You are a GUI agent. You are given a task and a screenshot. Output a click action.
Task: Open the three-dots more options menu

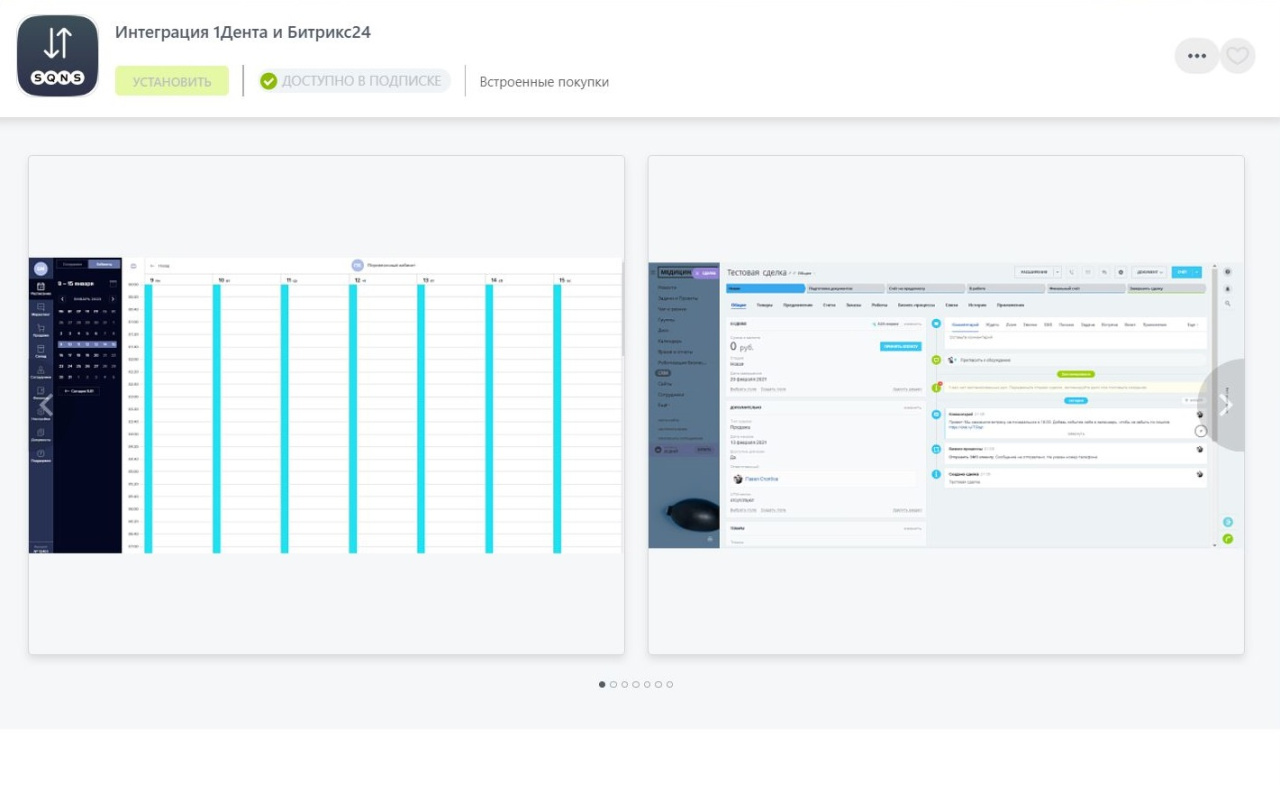point(1197,56)
